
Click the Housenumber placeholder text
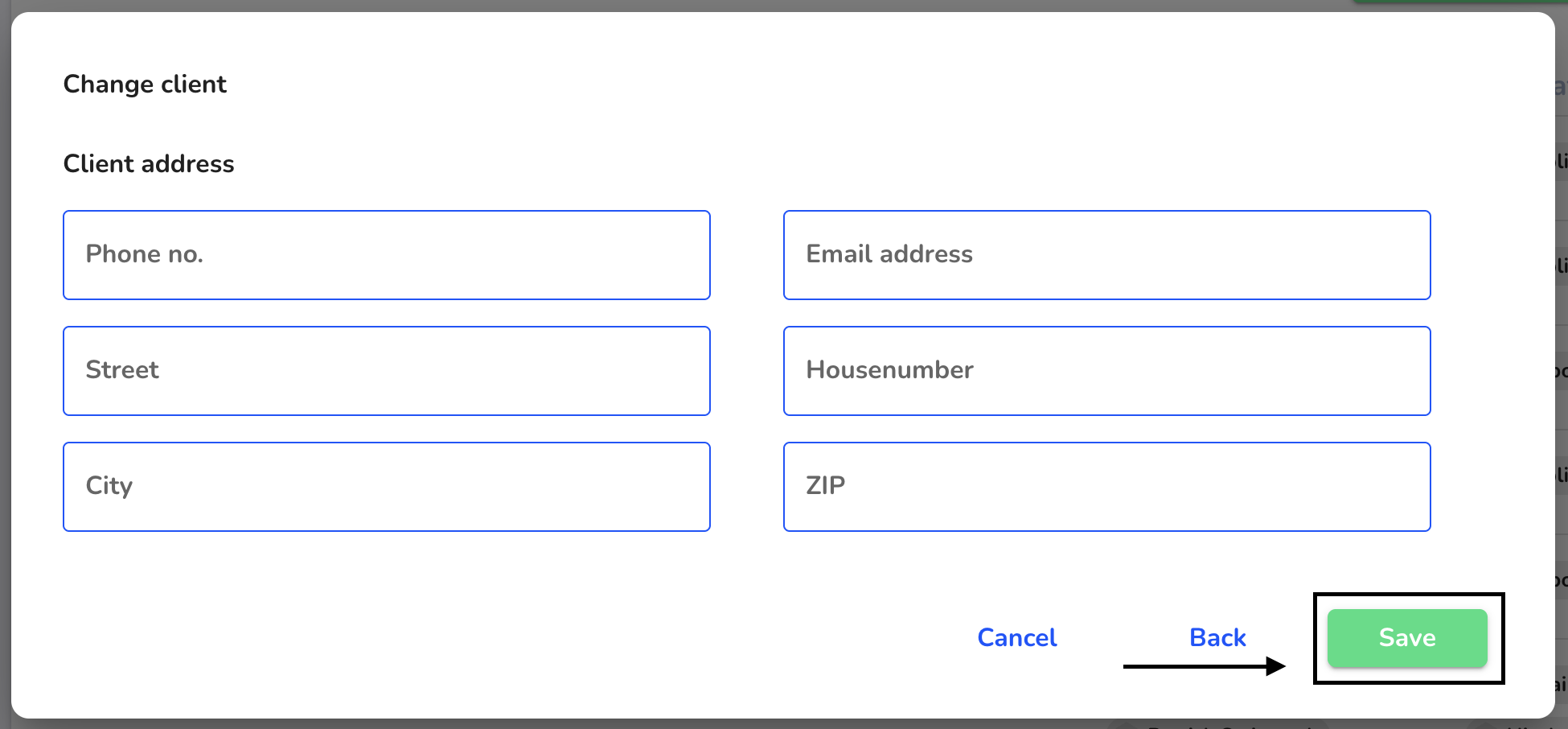(x=889, y=370)
